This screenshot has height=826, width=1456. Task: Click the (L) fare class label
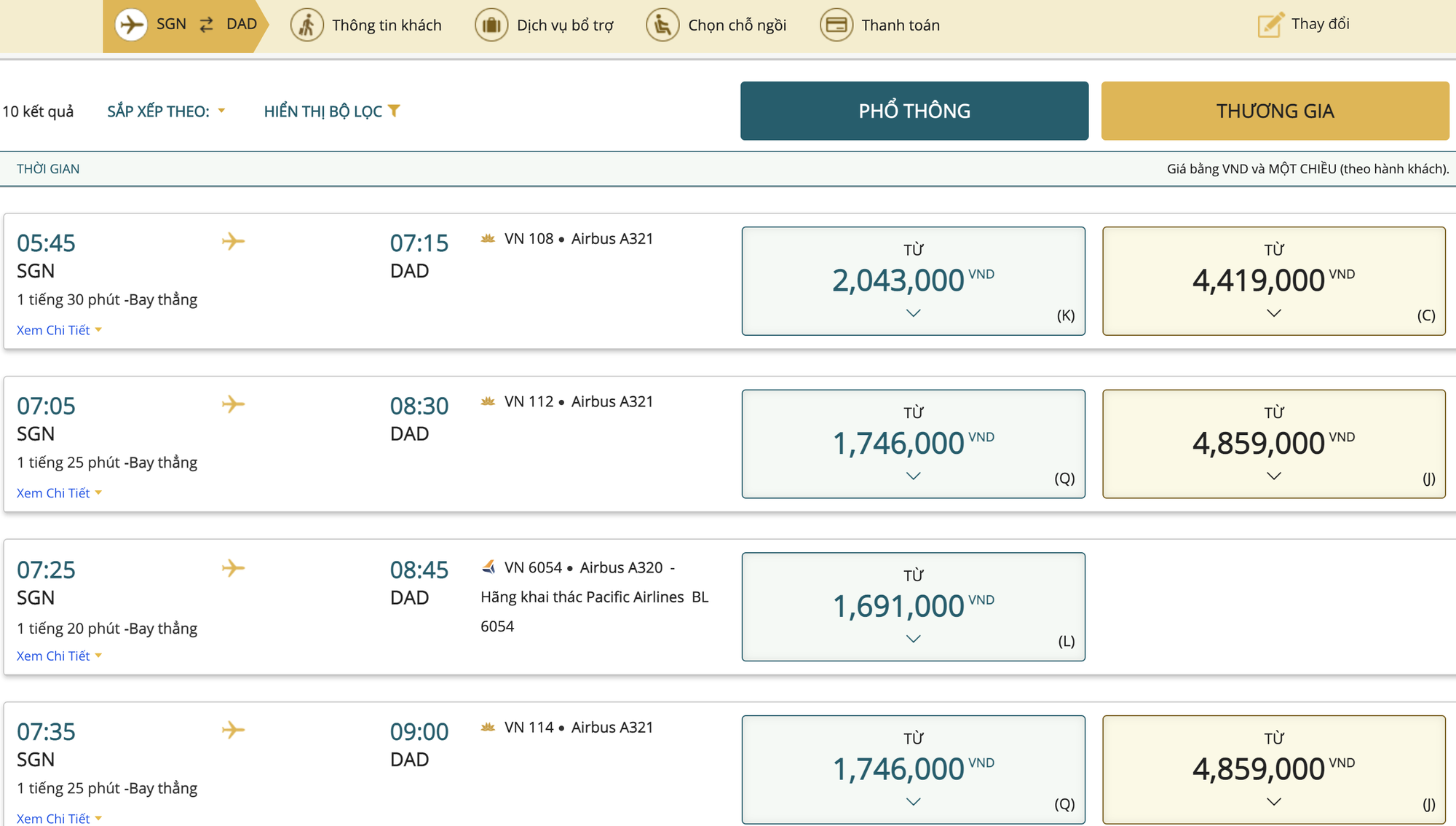(x=1066, y=641)
